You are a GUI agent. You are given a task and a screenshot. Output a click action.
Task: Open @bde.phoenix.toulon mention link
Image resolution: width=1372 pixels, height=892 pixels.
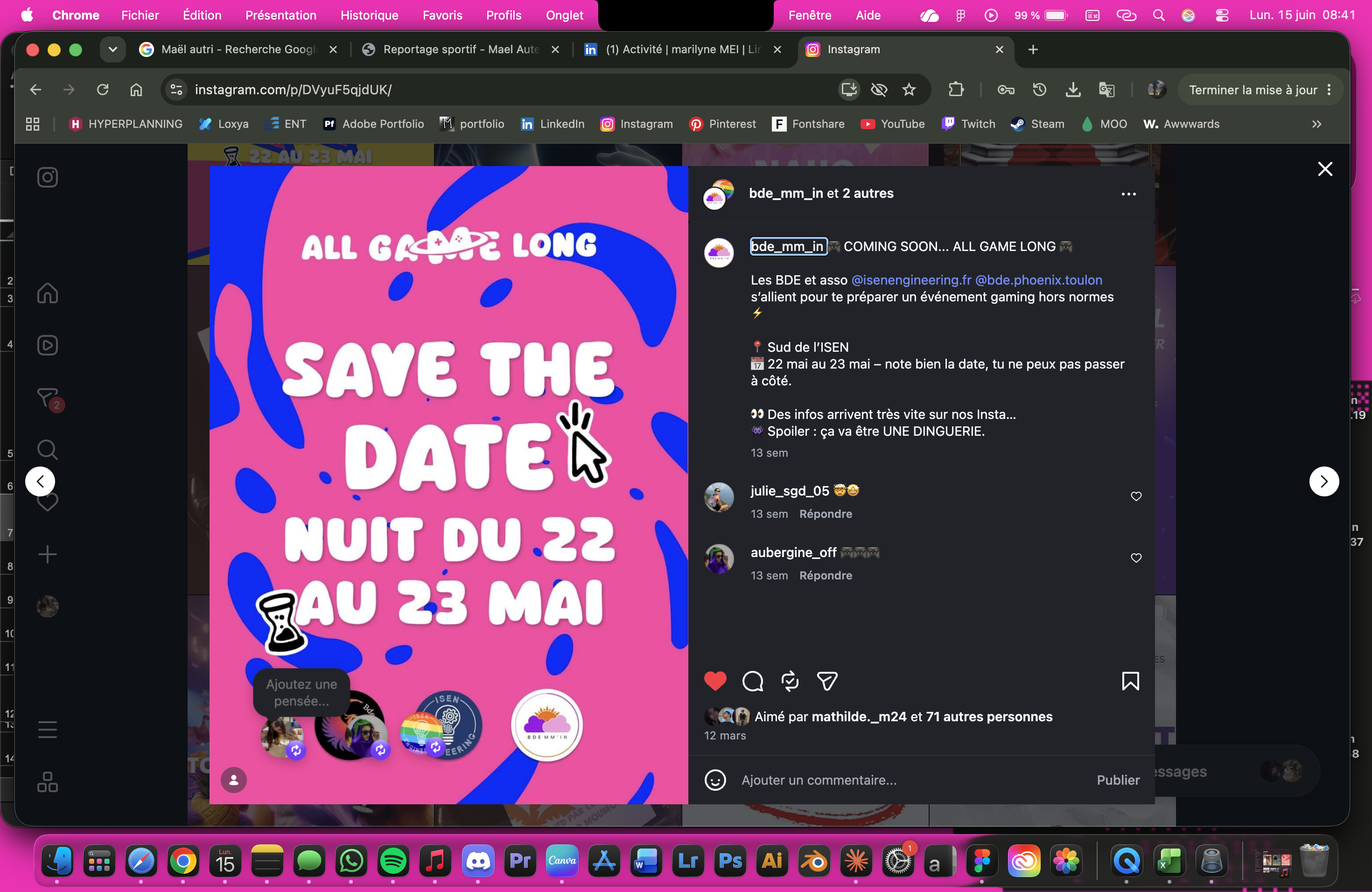pyautogui.click(x=1038, y=280)
